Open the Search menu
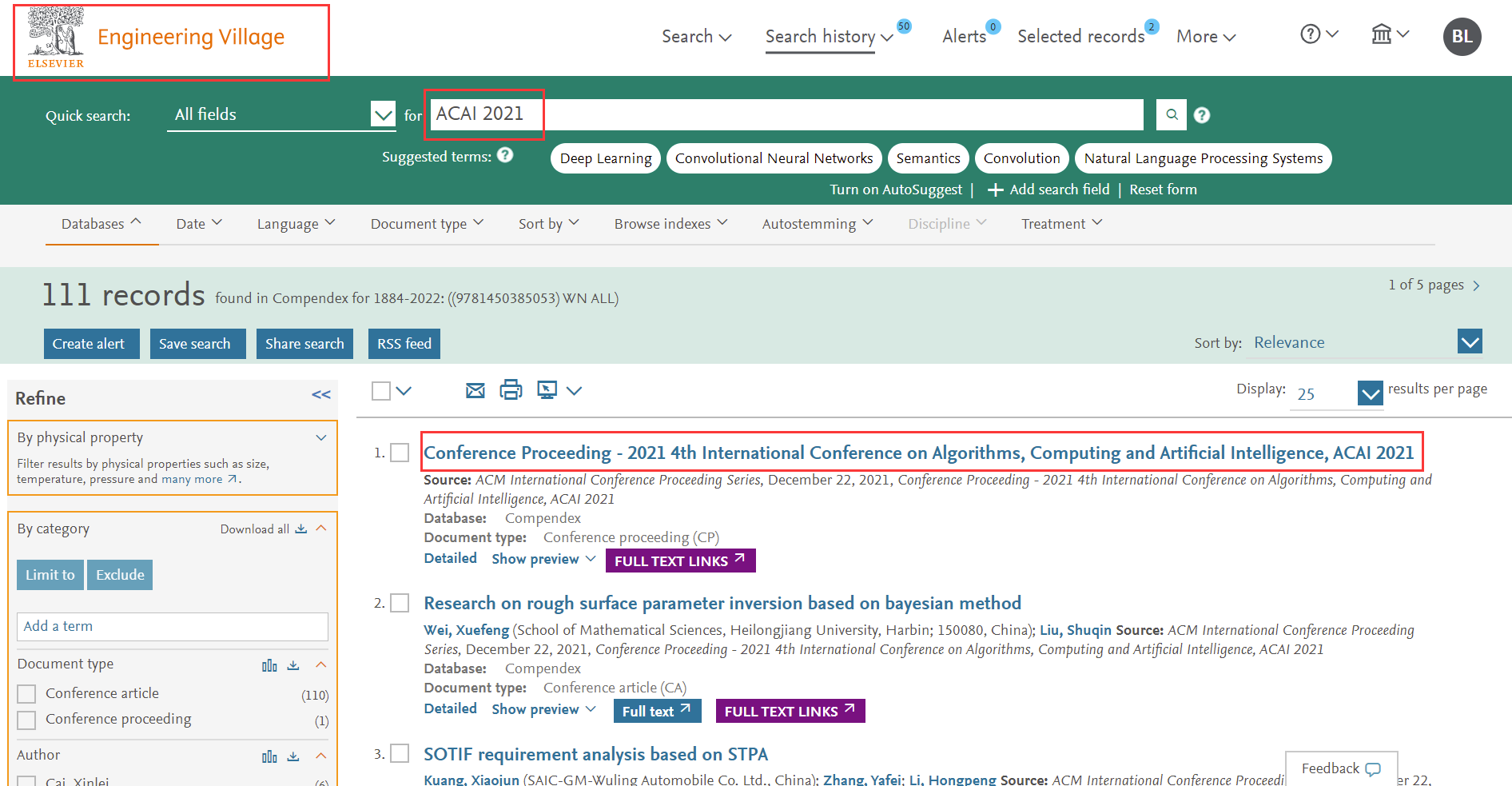 point(696,37)
